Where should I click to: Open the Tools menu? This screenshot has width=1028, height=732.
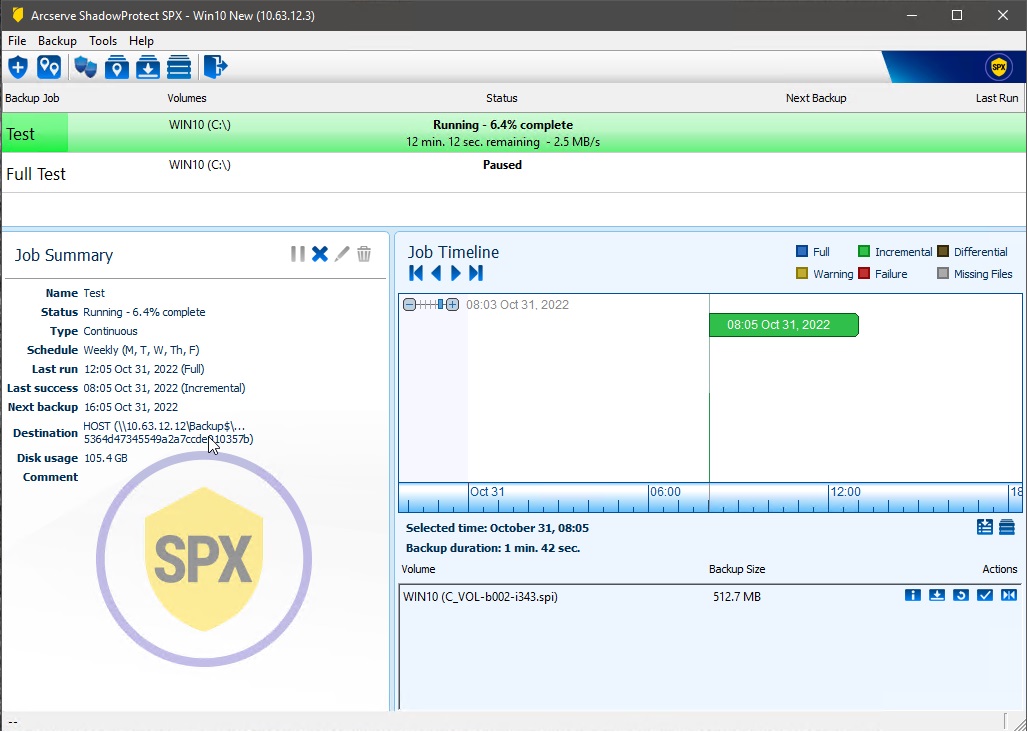(103, 41)
